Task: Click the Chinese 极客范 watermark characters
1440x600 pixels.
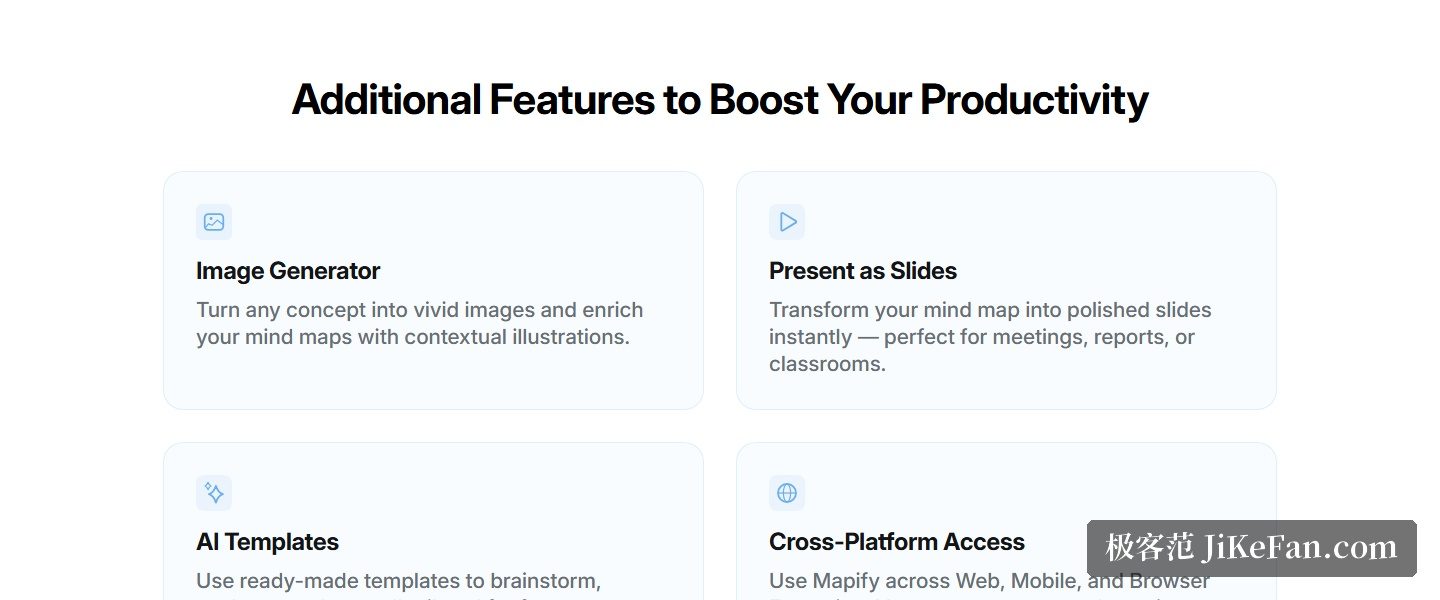Action: 1149,548
